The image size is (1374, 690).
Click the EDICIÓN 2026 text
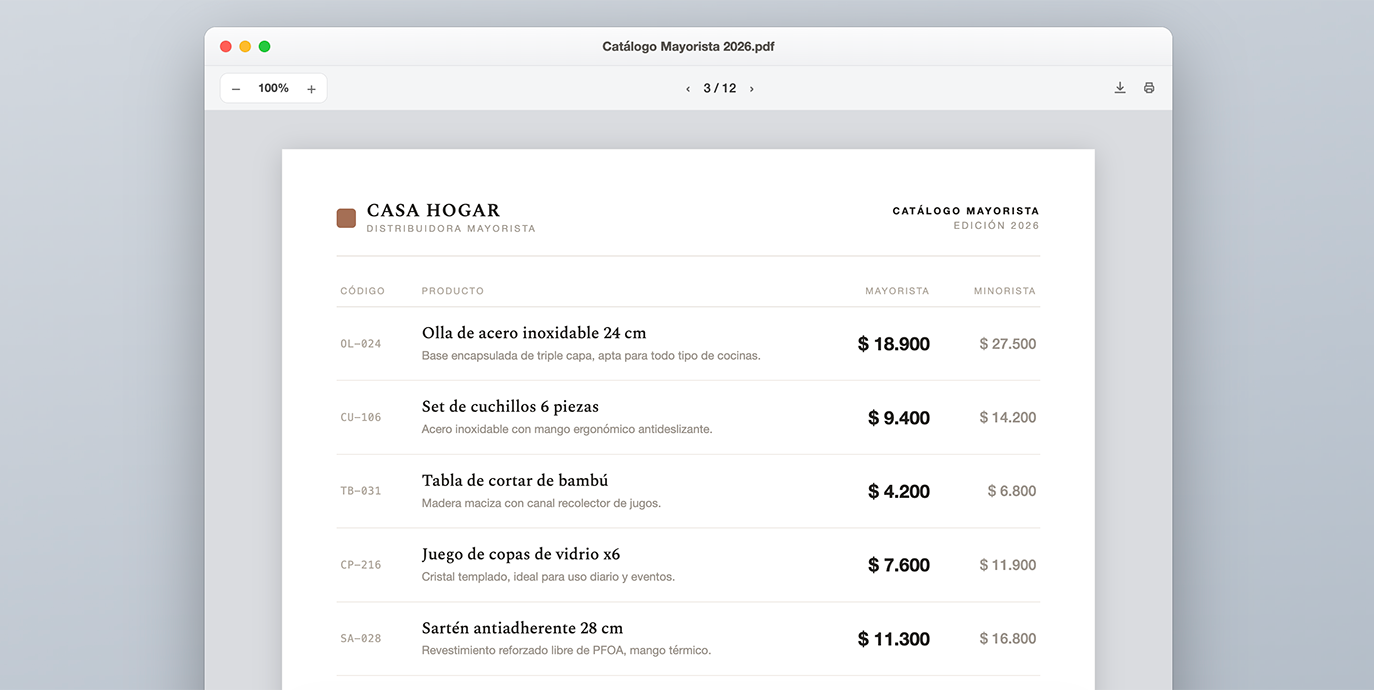[996, 226]
